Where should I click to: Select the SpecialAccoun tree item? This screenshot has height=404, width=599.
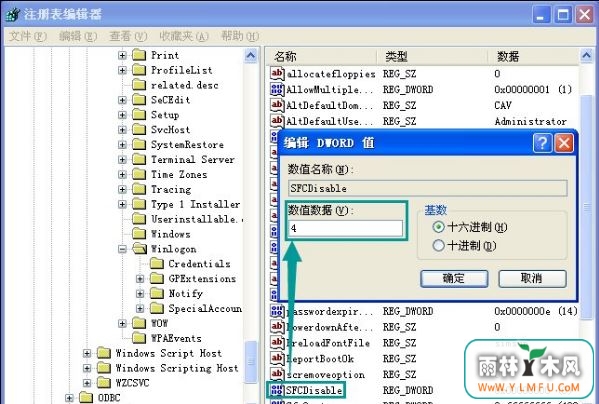[205, 308]
